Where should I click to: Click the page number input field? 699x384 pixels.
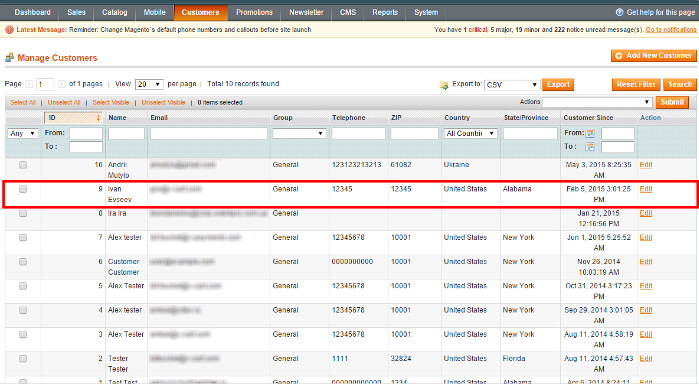[x=45, y=84]
